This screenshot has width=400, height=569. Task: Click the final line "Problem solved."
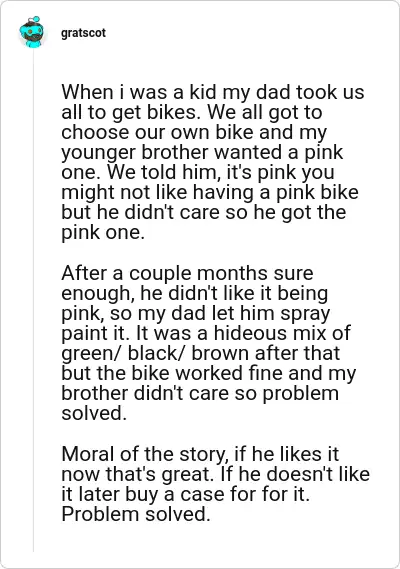pos(136,514)
